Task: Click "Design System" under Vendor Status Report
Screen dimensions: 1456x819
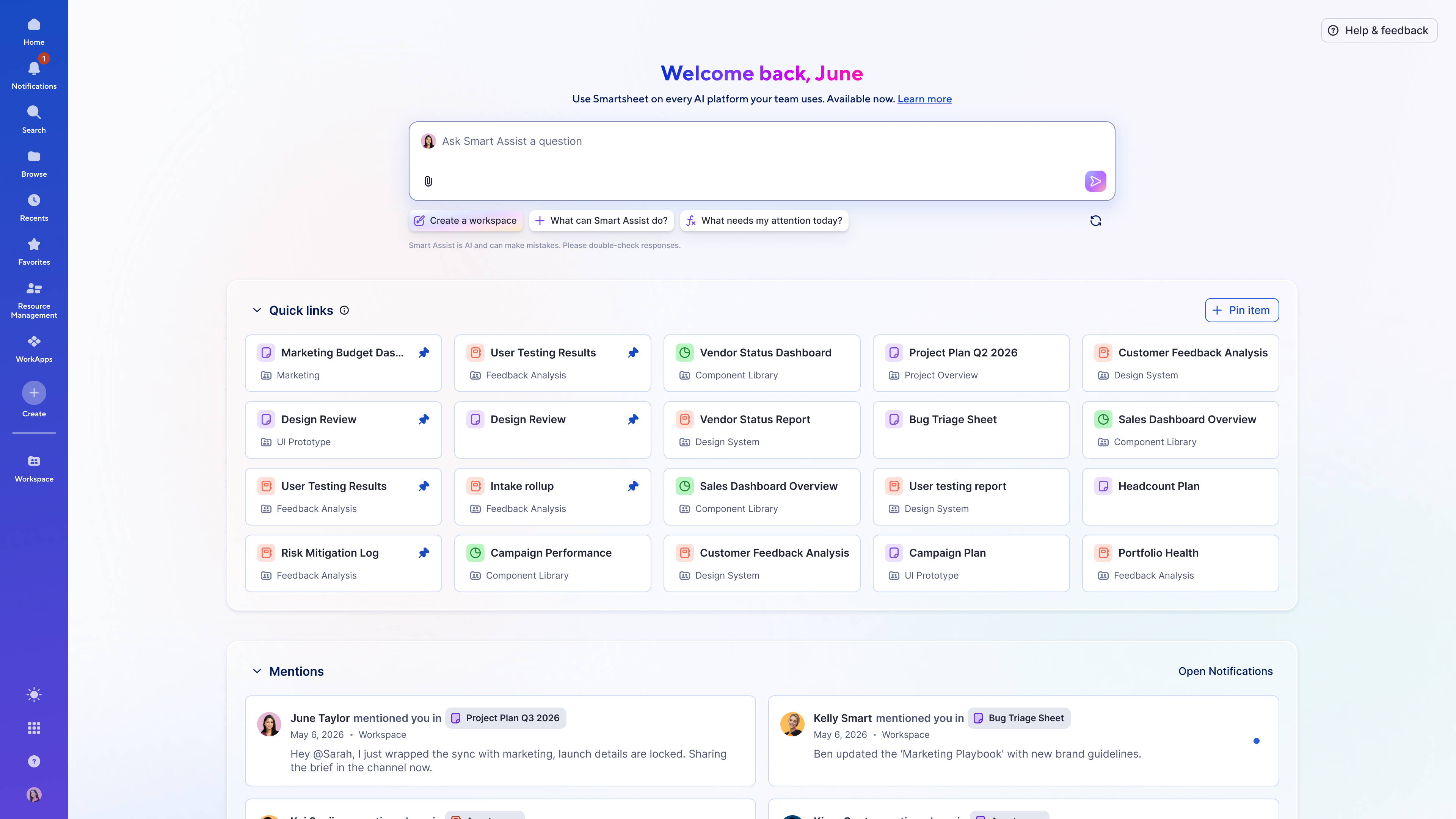Action: pyautogui.click(x=727, y=442)
